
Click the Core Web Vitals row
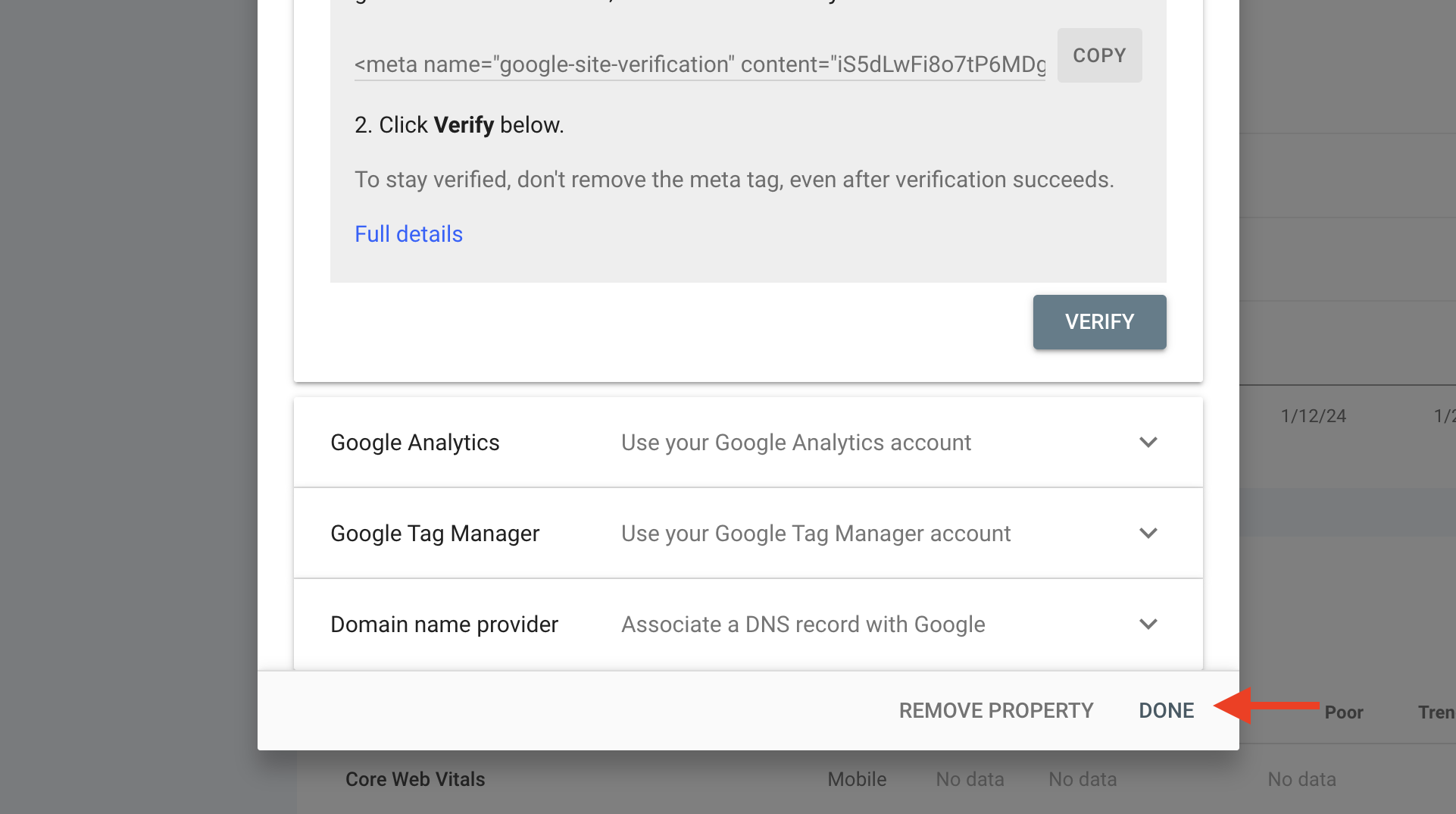coord(415,778)
